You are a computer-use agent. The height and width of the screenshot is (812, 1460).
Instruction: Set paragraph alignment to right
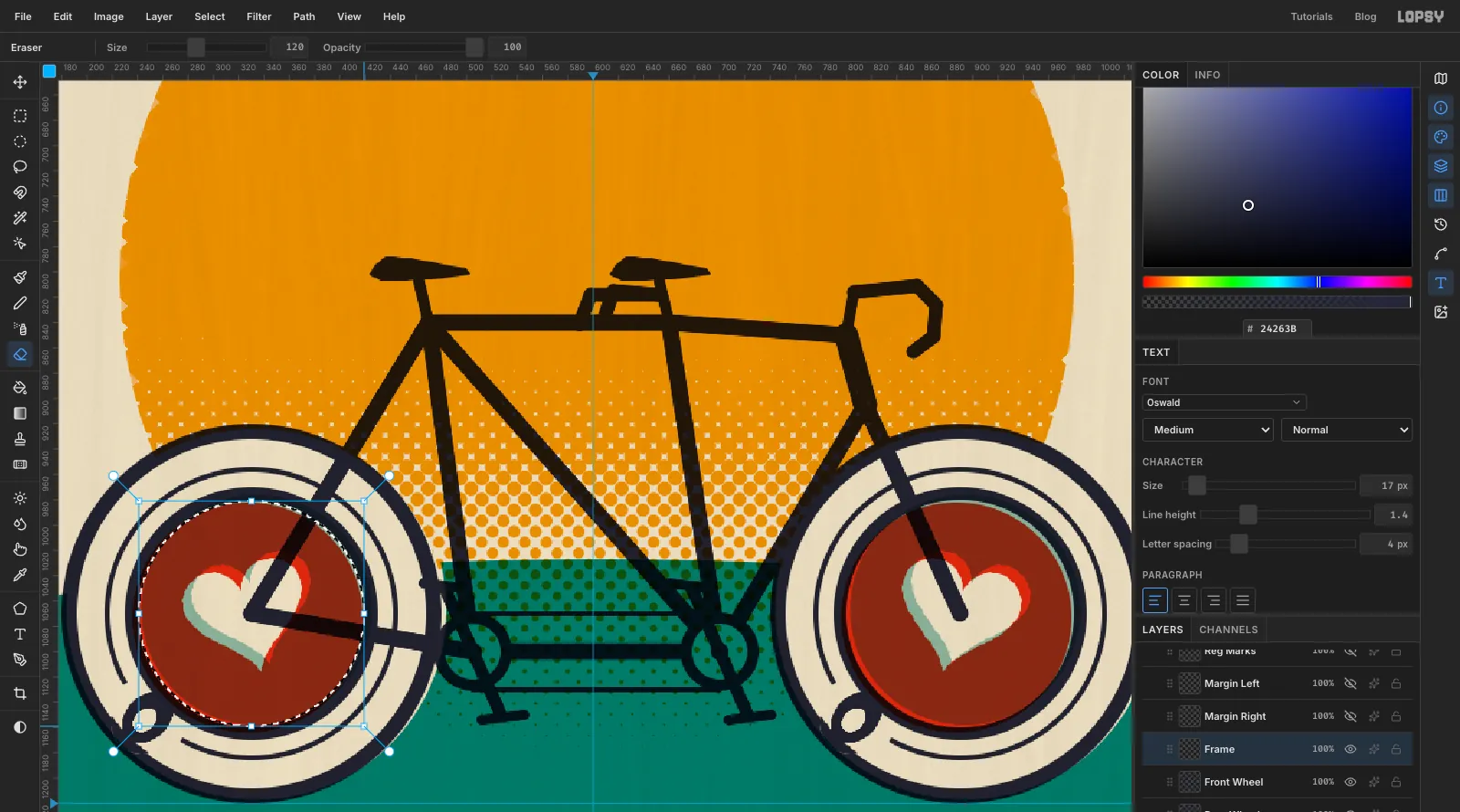[x=1213, y=600]
